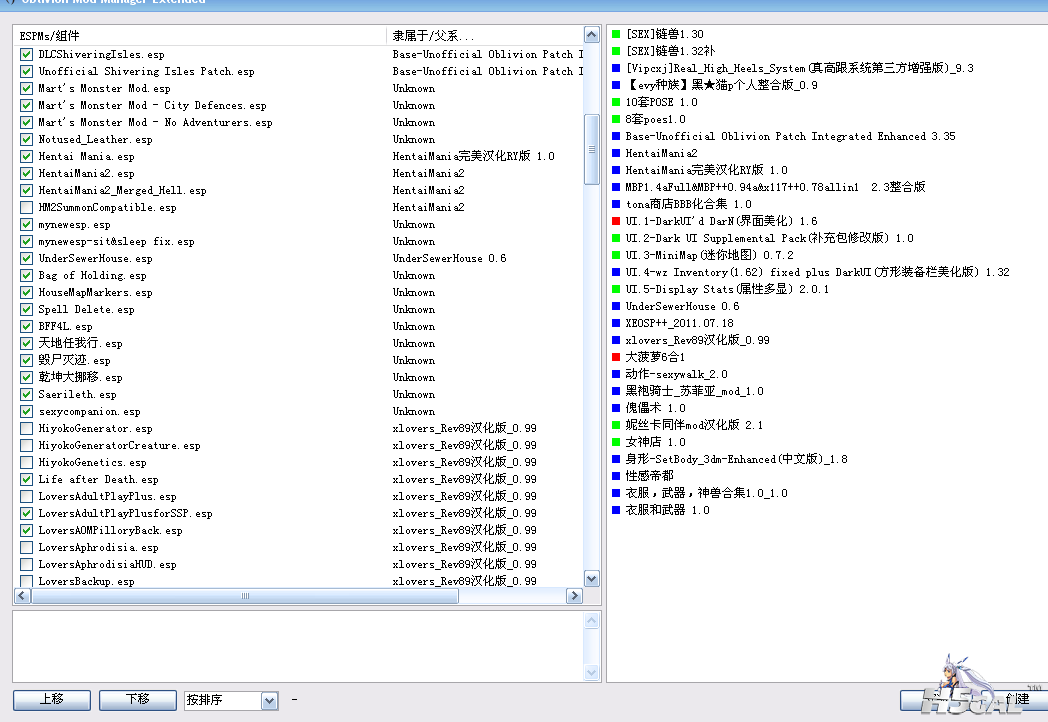Image resolution: width=1048 pixels, height=722 pixels.
Task: Click the blue square beside UnderSewerHouse 0.6 mod
Action: tap(616, 306)
